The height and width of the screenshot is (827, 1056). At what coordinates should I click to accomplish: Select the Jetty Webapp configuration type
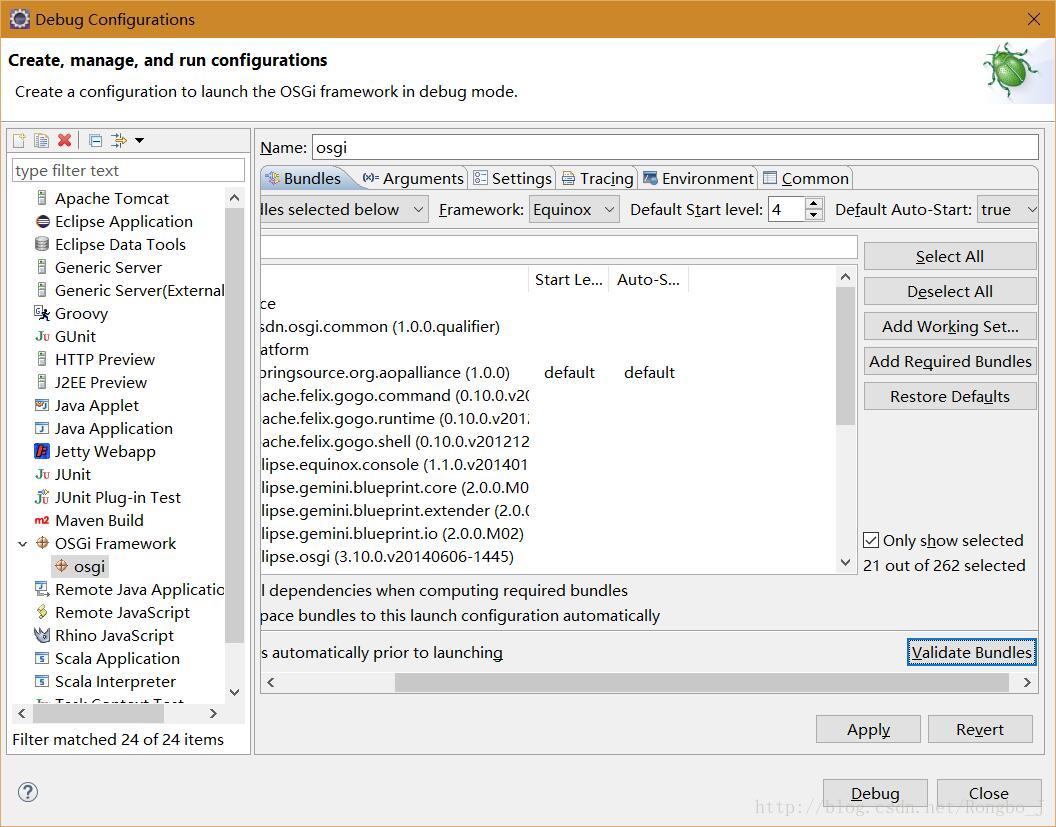point(104,451)
